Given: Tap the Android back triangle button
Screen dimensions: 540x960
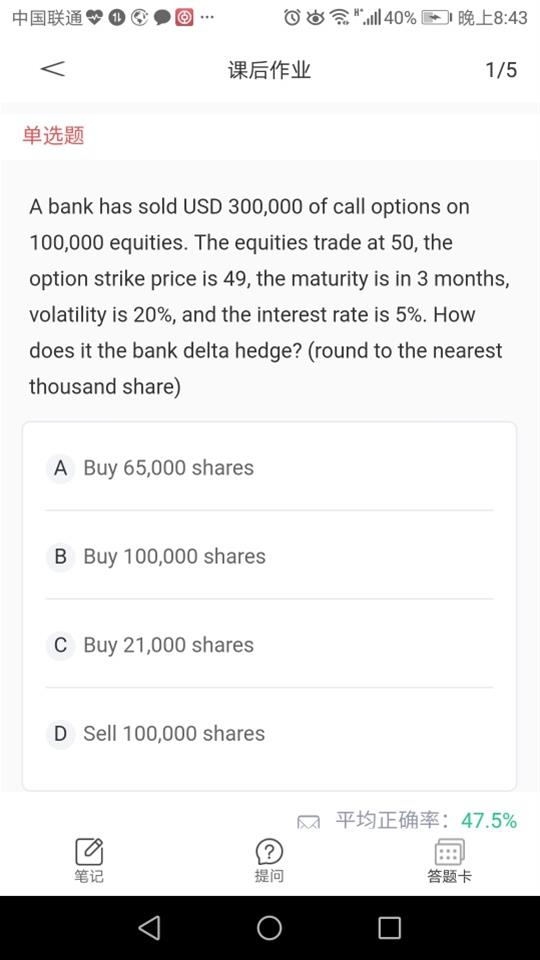Looking at the screenshot, I should pos(150,928).
